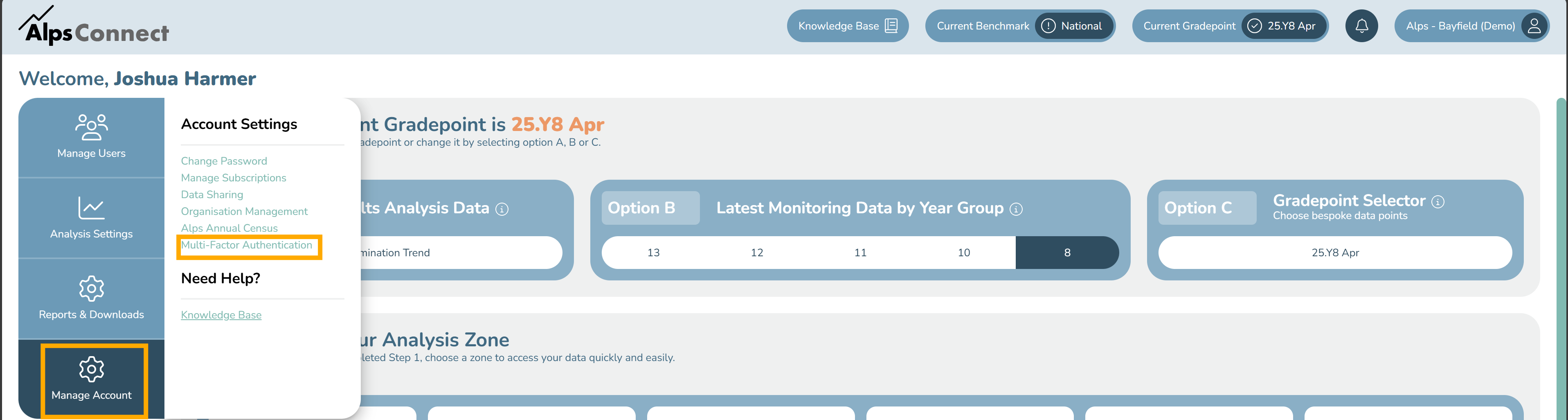Select year group 11 in Option B
Image resolution: width=1568 pixels, height=420 pixels.
860,253
